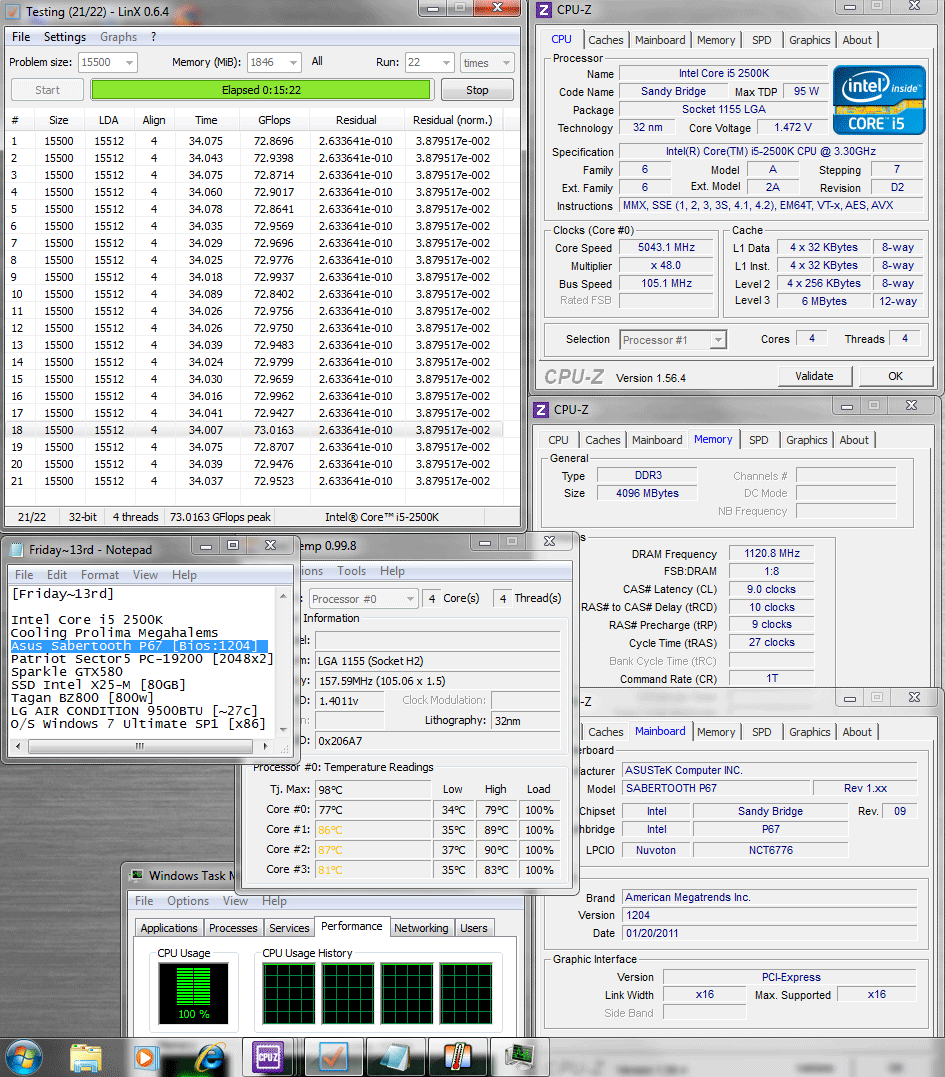The height and width of the screenshot is (1077, 945).
Task: Click the All memory button in LinX
Action: (x=317, y=61)
